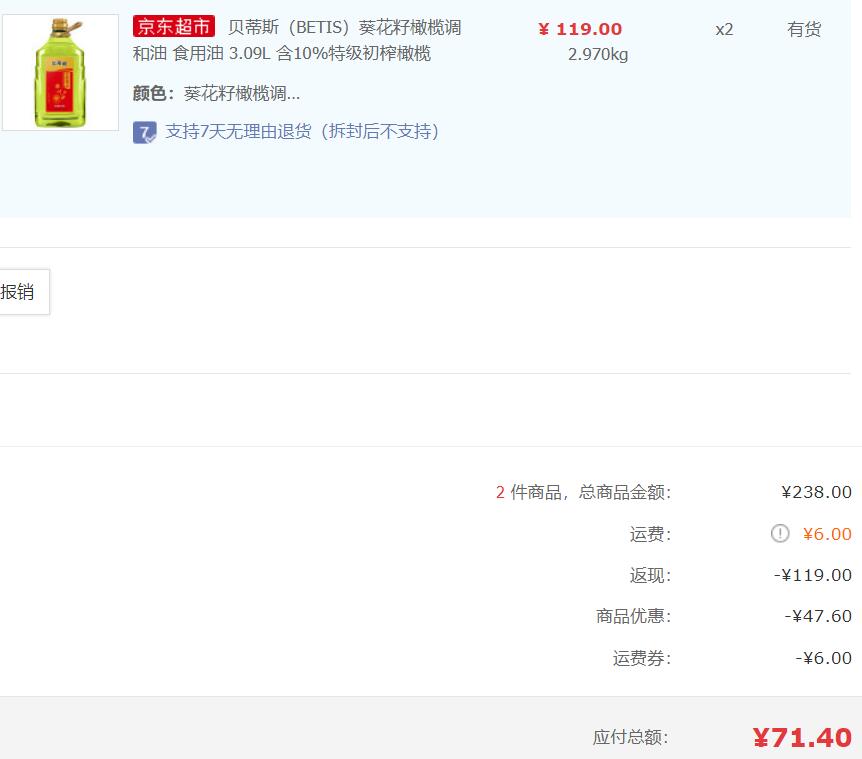Click the 报销 button
862x759 pixels.
(x=24, y=292)
